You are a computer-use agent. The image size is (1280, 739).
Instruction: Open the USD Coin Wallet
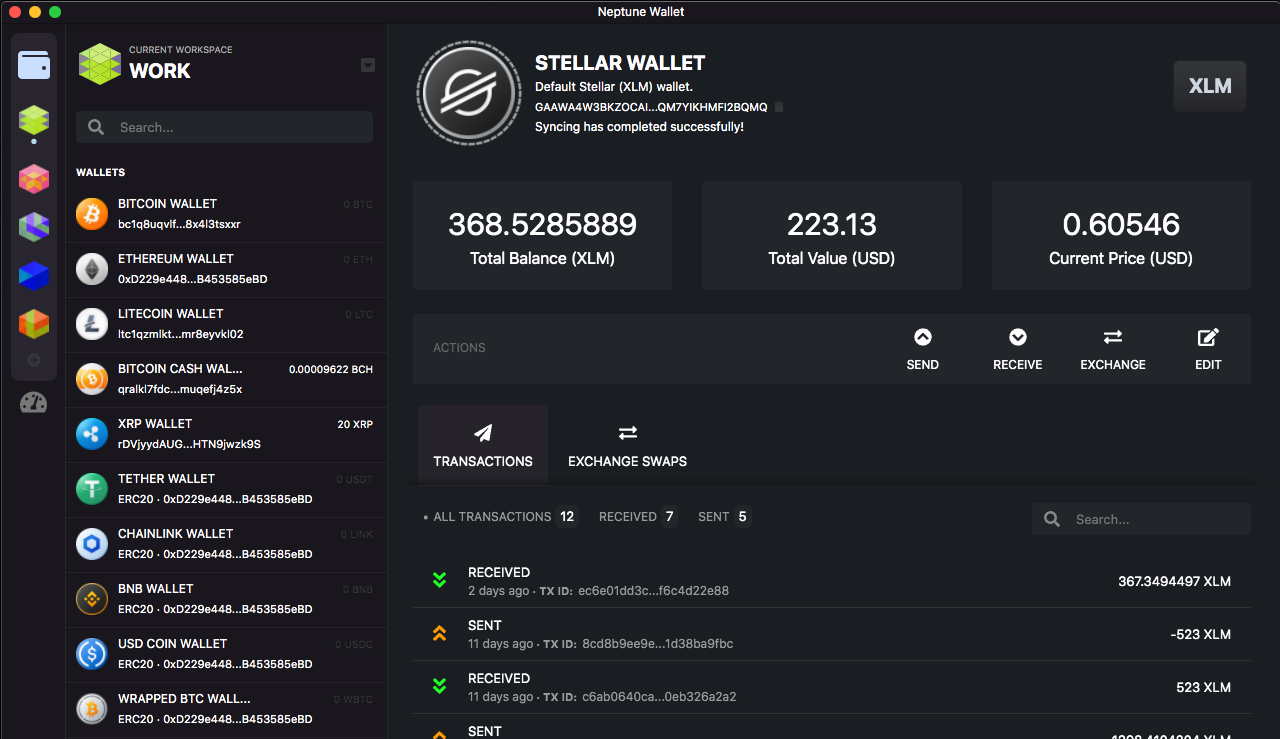(226, 654)
